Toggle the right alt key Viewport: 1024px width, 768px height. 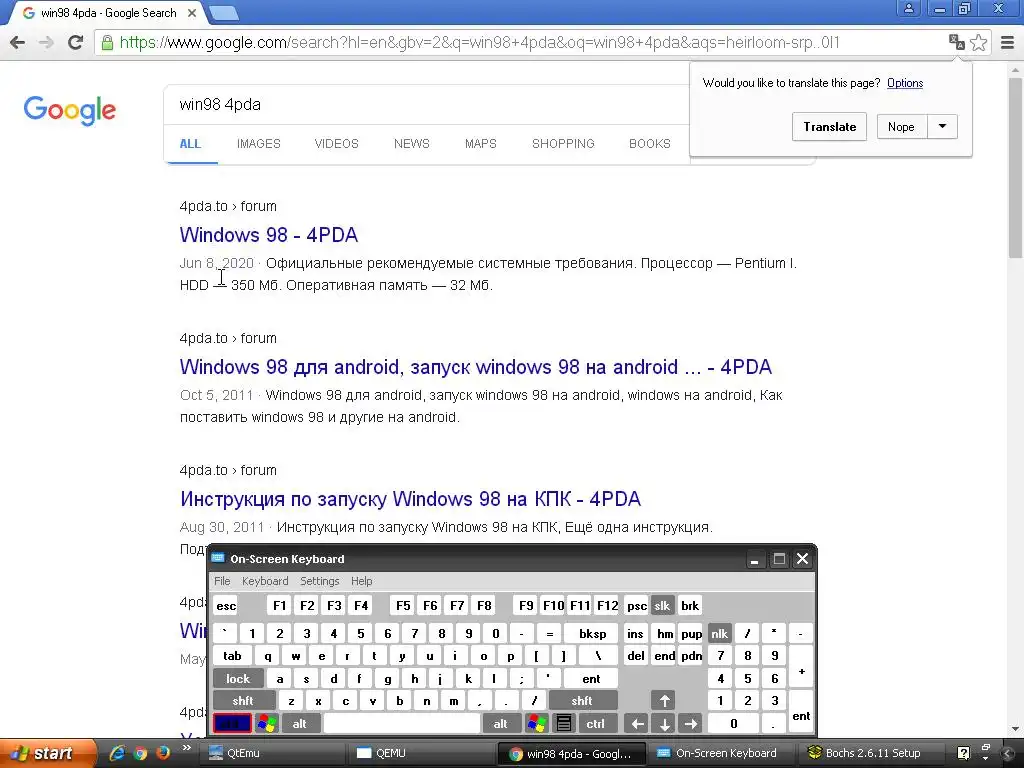click(x=500, y=724)
